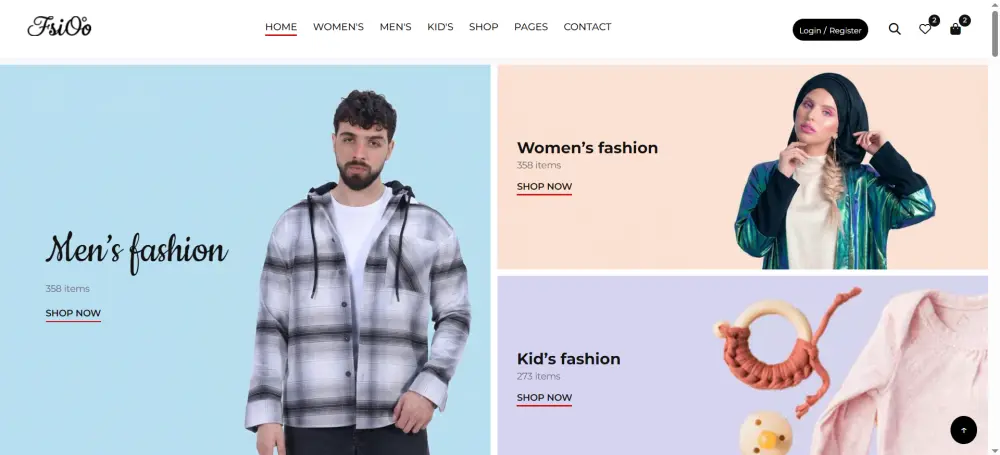Click Shop Now under Men's fashion
The width and height of the screenshot is (1000, 455).
tap(73, 313)
